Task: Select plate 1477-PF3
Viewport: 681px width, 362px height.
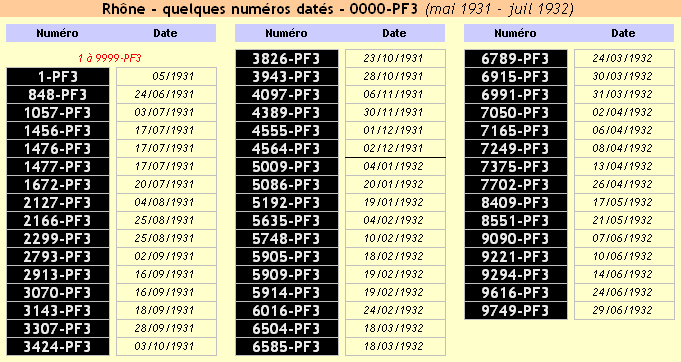Action: [x=58, y=167]
